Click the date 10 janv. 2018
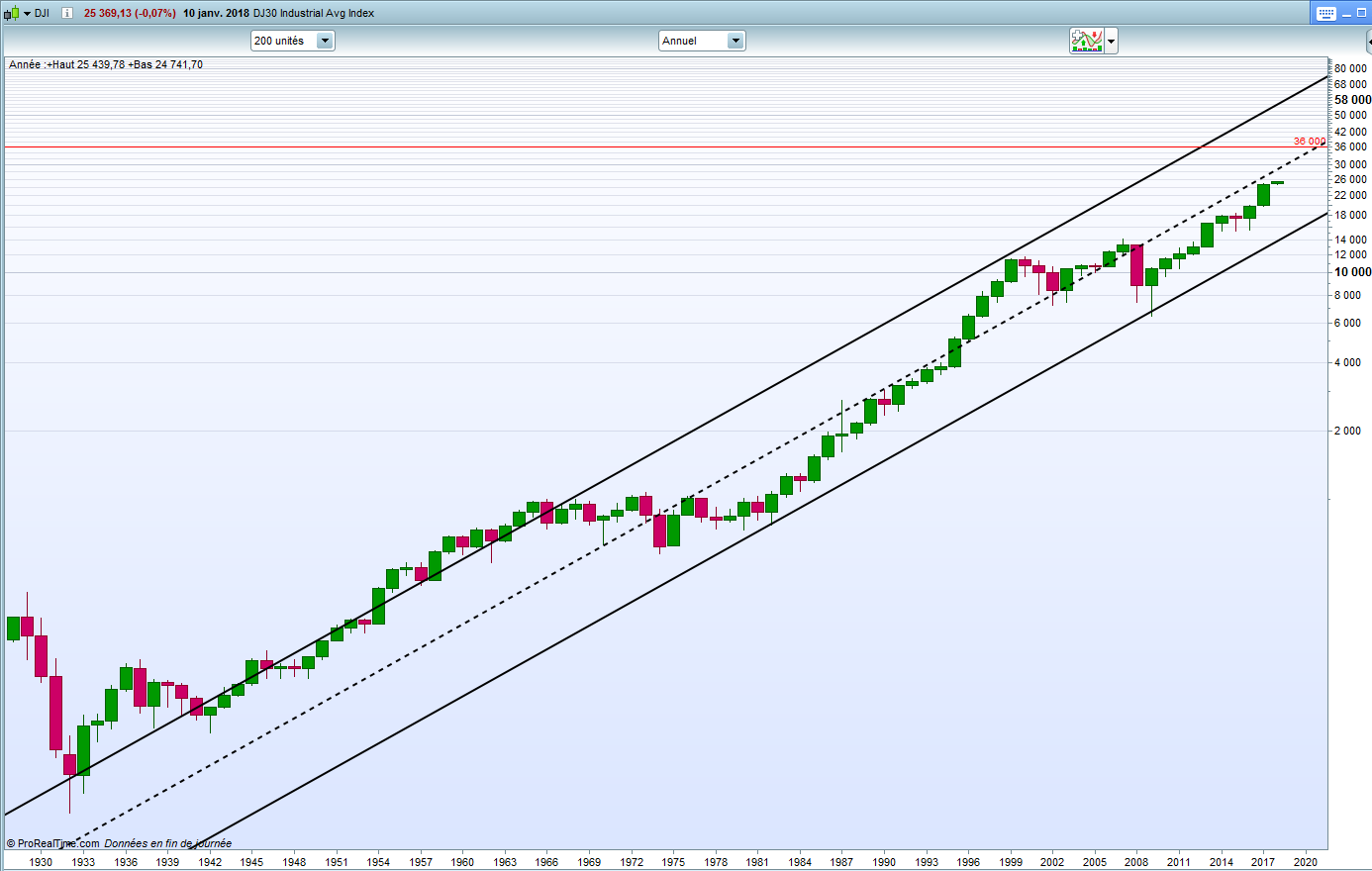The width and height of the screenshot is (1372, 871). tap(216, 14)
